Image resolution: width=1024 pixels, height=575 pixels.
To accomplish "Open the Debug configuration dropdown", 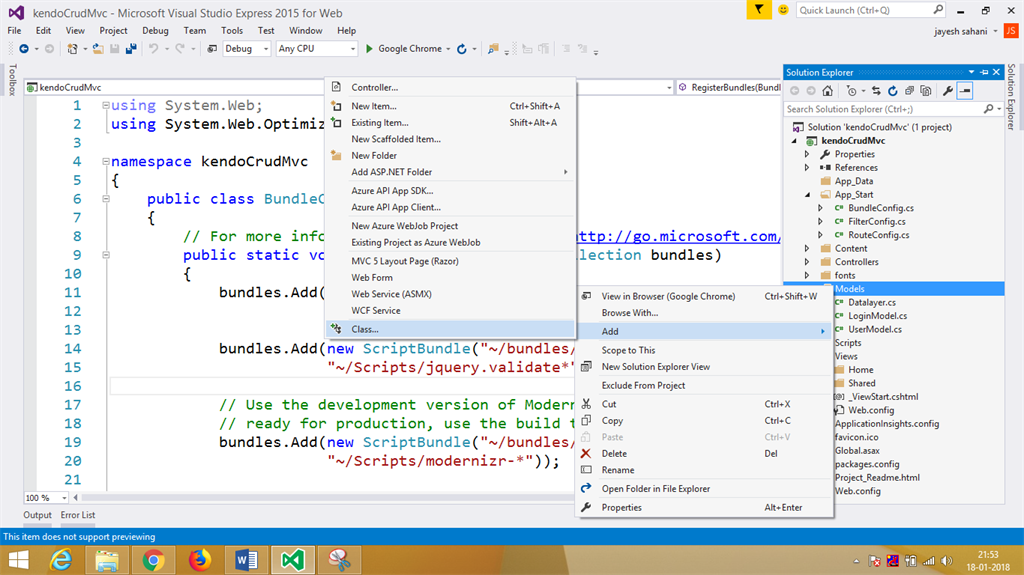I will (x=246, y=48).
